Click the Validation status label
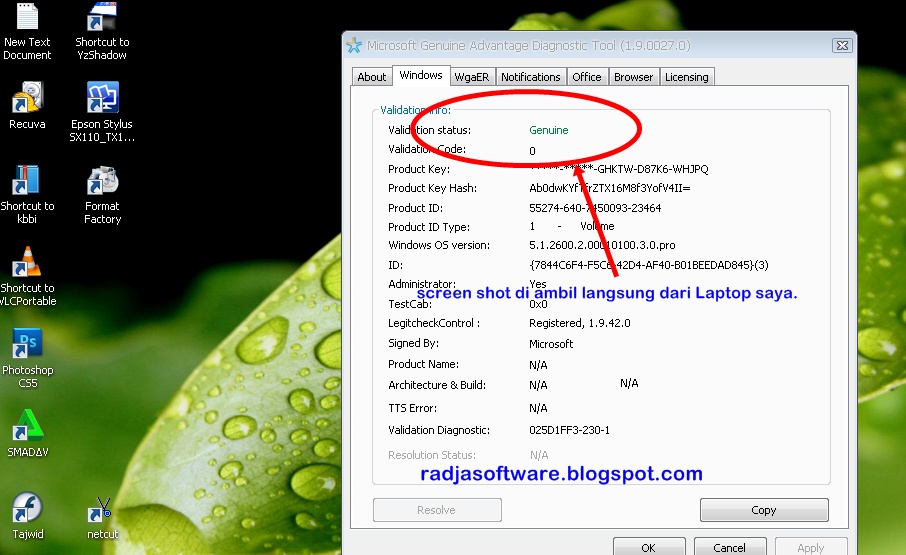Image resolution: width=906 pixels, height=555 pixels. [x=429, y=130]
